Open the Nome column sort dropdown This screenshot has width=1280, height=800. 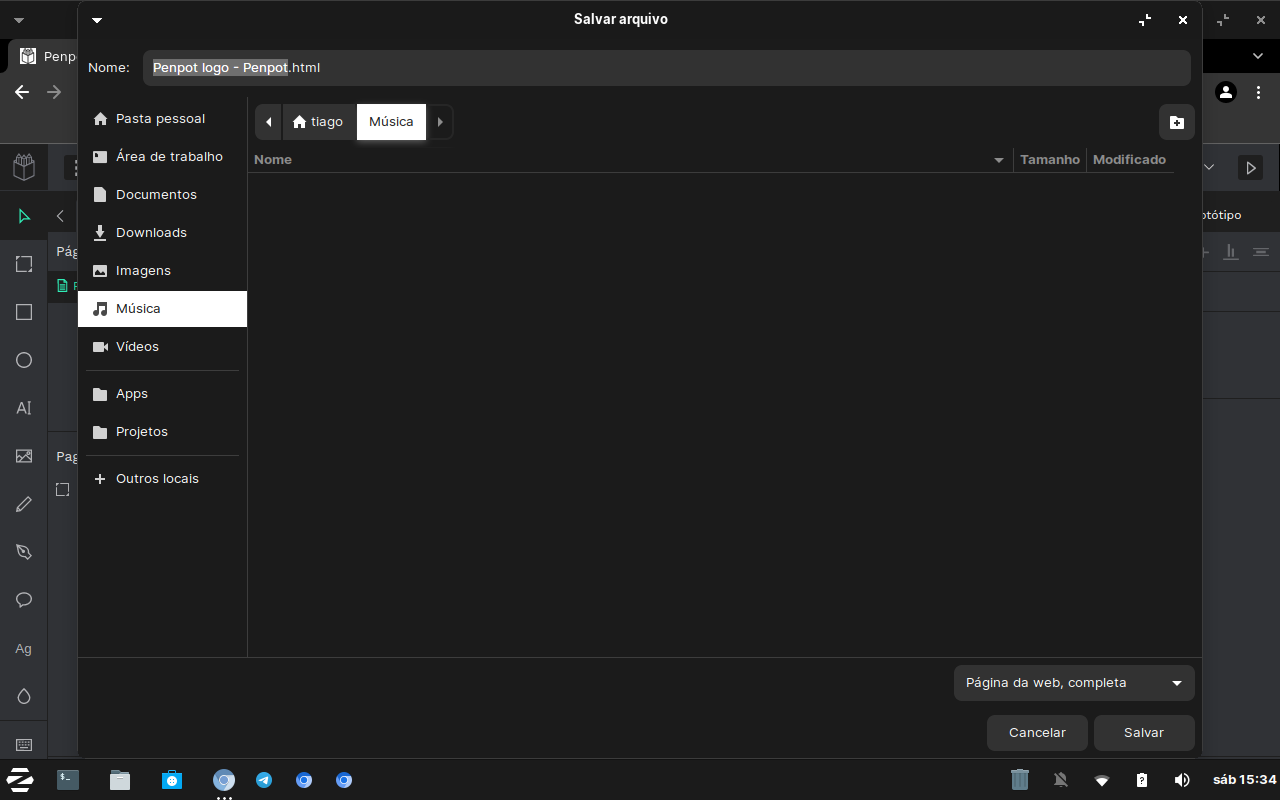(x=998, y=159)
